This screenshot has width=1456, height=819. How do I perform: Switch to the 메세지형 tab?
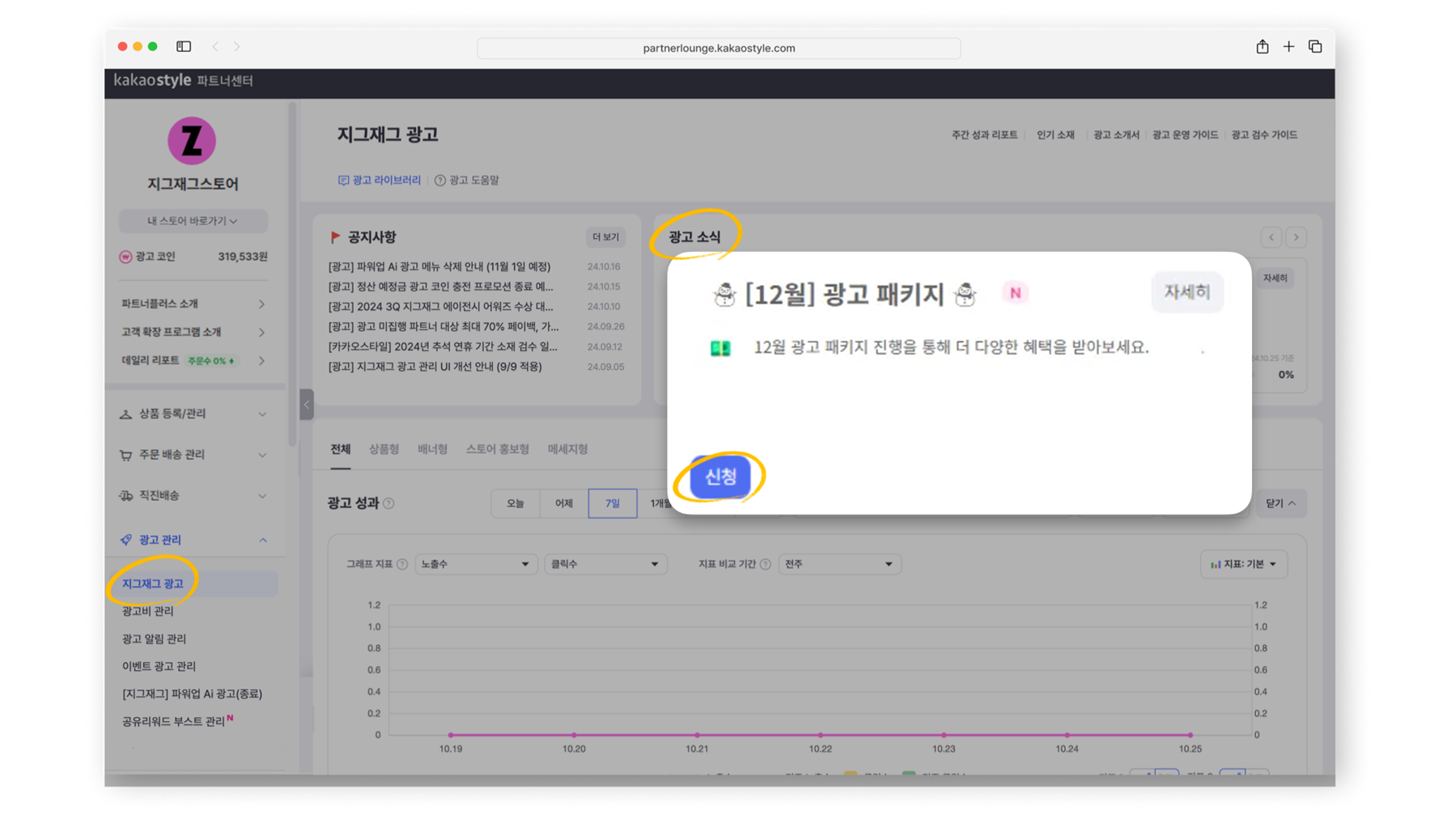567,449
